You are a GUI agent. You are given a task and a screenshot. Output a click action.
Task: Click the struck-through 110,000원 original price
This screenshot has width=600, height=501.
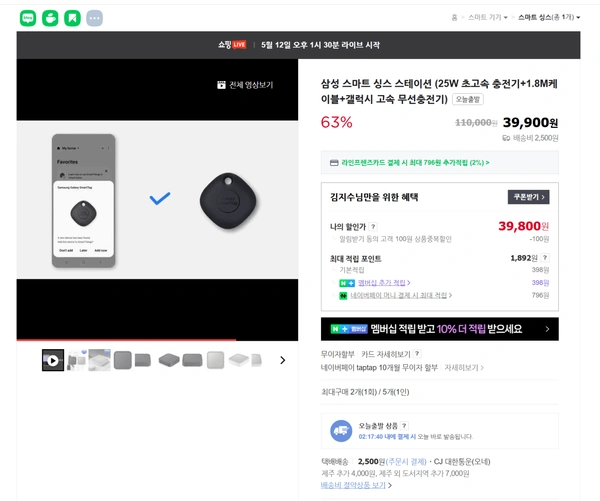point(476,123)
